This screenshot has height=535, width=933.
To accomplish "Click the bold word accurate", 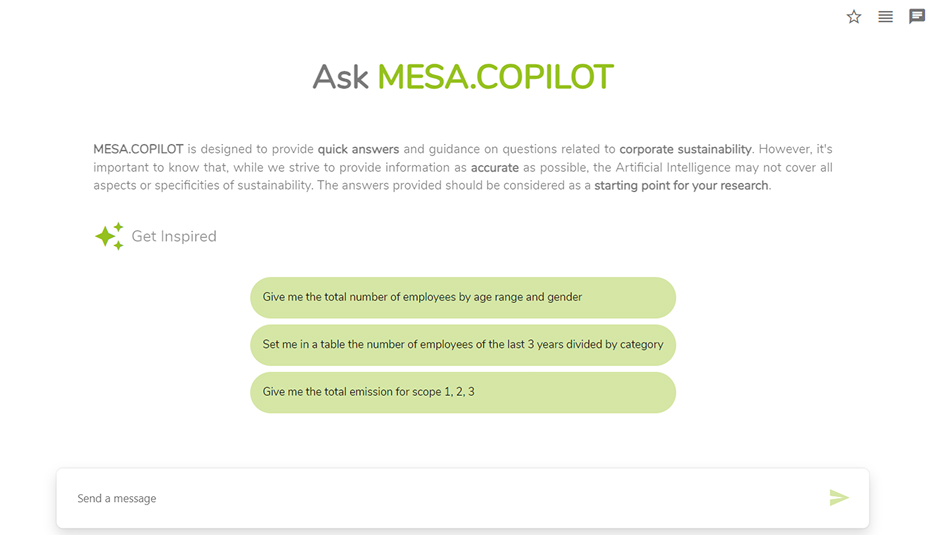I will [495, 168].
